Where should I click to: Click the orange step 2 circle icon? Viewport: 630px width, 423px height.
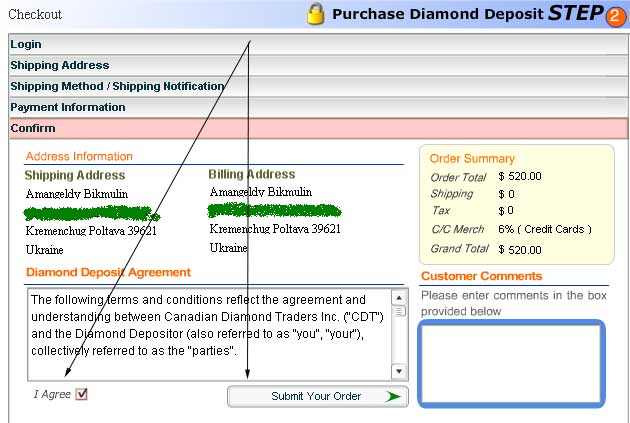(x=617, y=15)
